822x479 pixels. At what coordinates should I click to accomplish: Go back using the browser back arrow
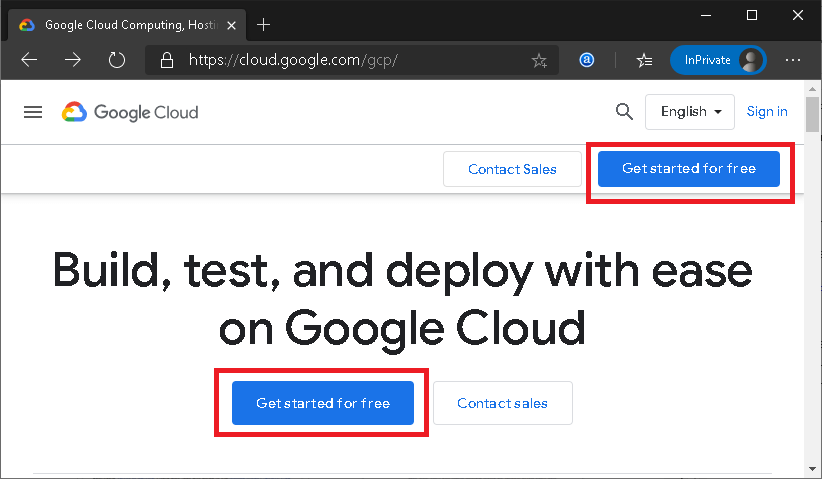29,60
